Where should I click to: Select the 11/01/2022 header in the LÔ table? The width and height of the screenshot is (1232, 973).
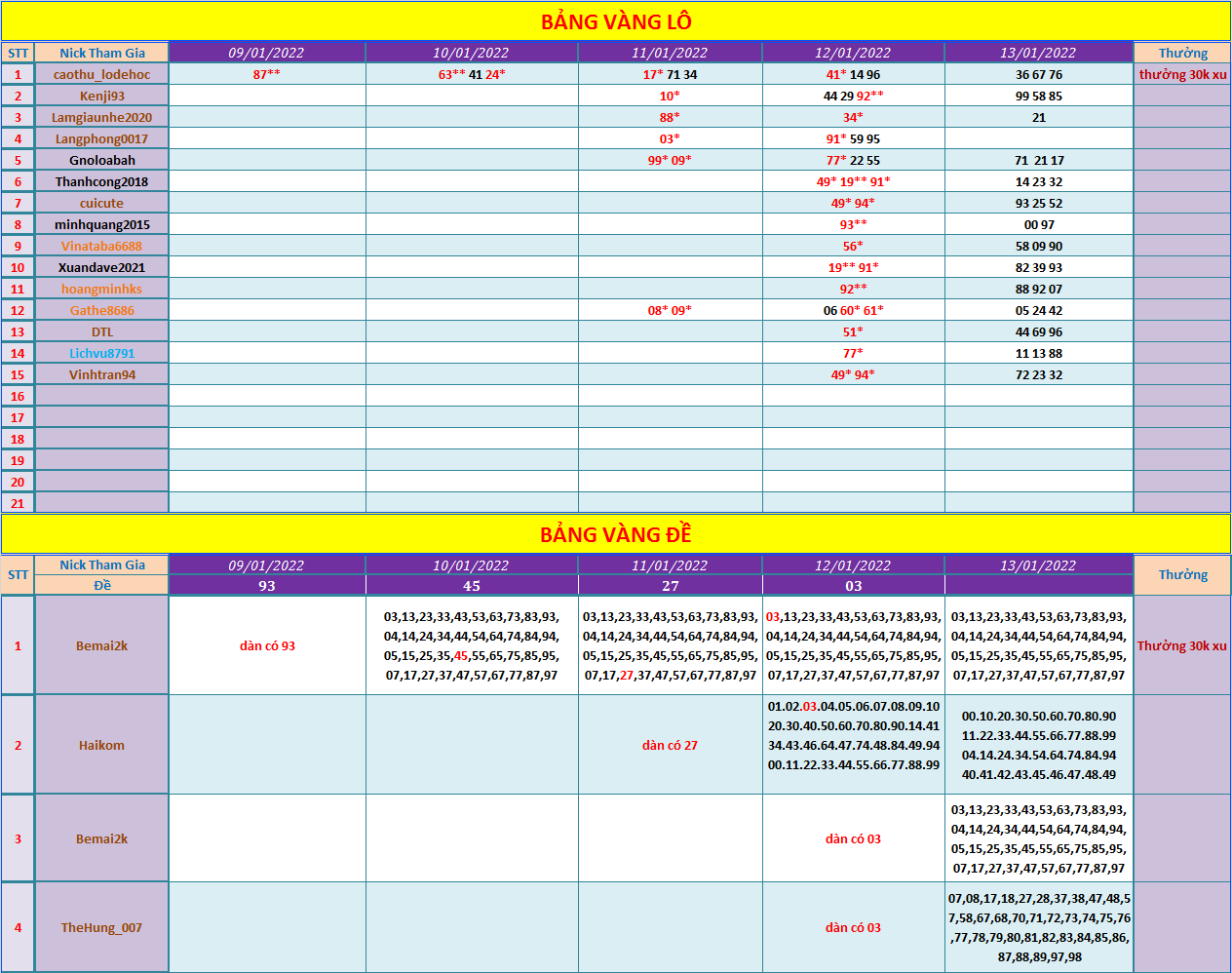[x=670, y=53]
